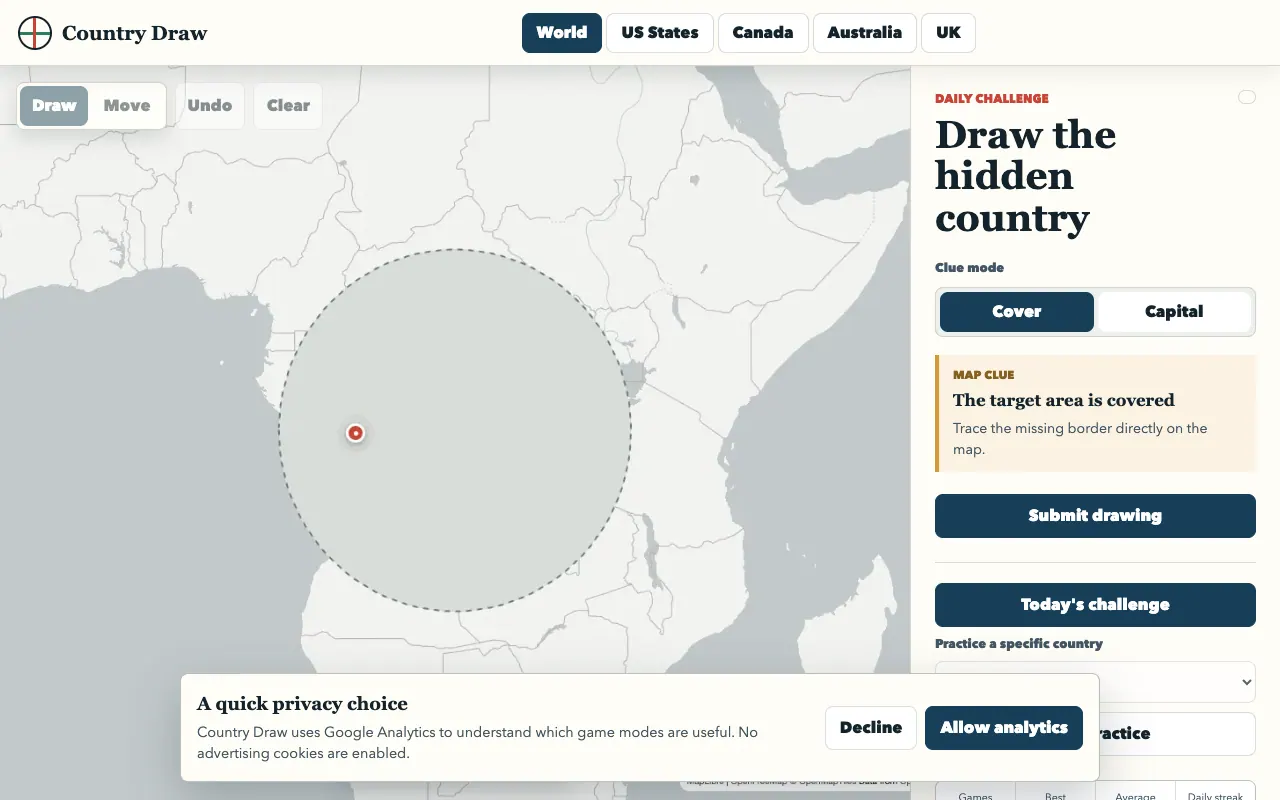Select Cover clue mode
1280x800 pixels.
[1017, 312]
